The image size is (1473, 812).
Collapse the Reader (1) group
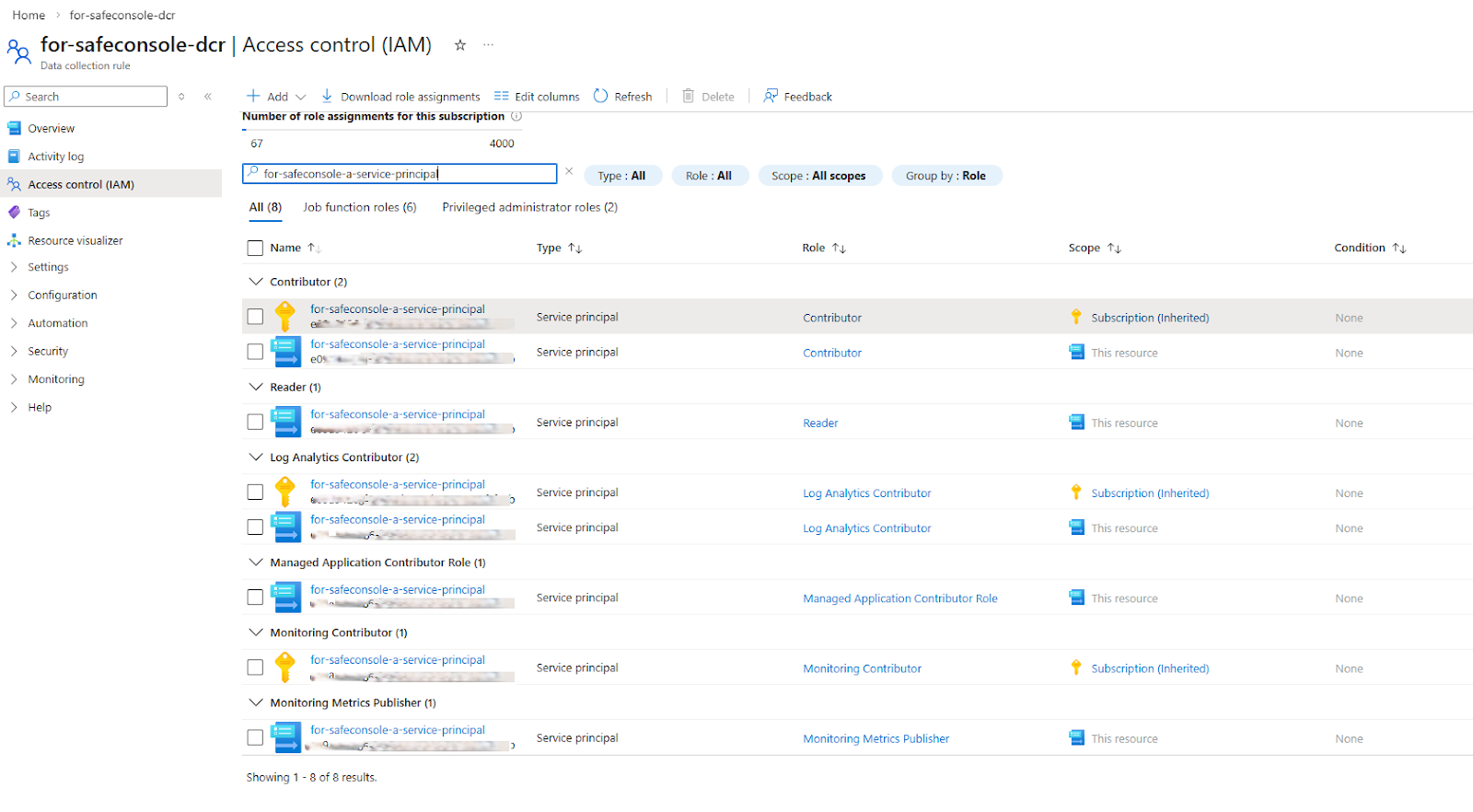256,387
